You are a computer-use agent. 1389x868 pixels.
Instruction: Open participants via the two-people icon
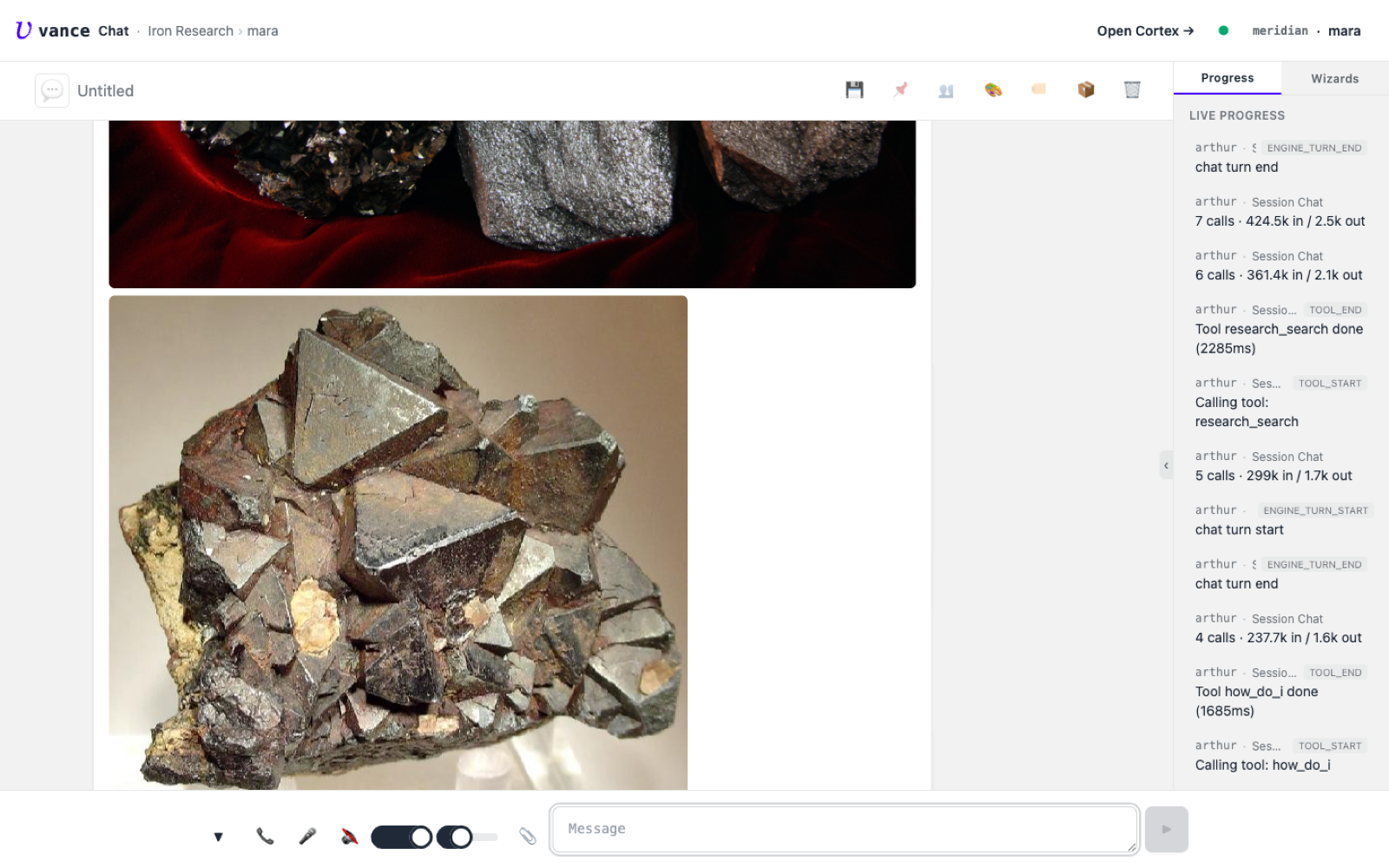tap(946, 89)
